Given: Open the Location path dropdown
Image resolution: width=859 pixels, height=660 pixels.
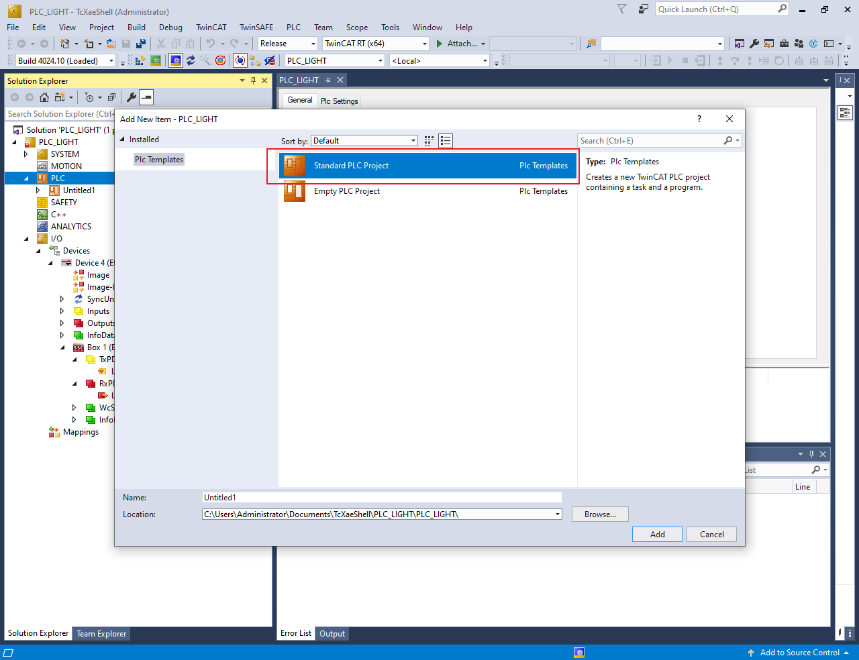Looking at the screenshot, I should (556, 514).
